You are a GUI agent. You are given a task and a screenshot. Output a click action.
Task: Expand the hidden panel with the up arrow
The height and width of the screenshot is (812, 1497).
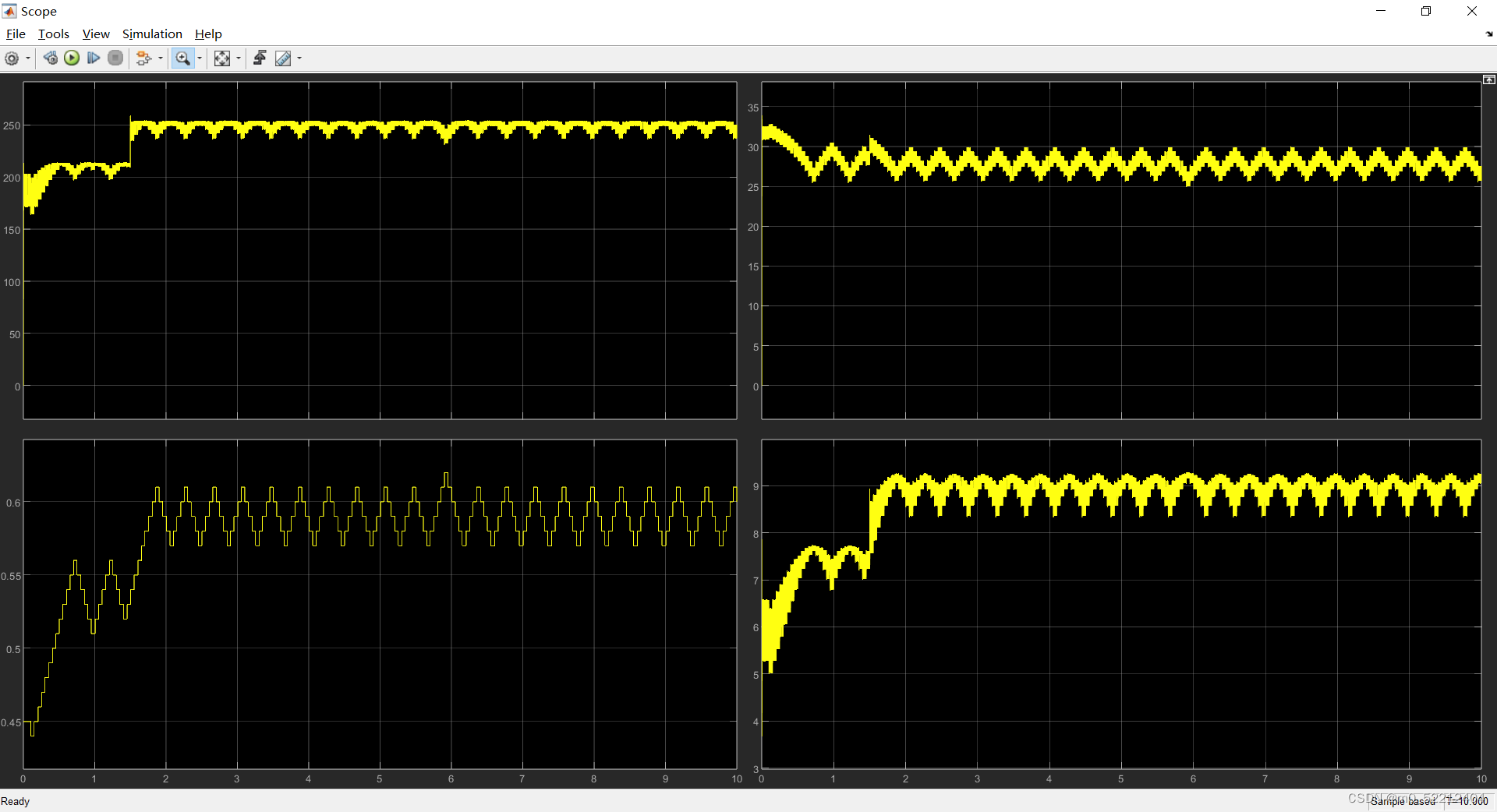pos(1489,79)
